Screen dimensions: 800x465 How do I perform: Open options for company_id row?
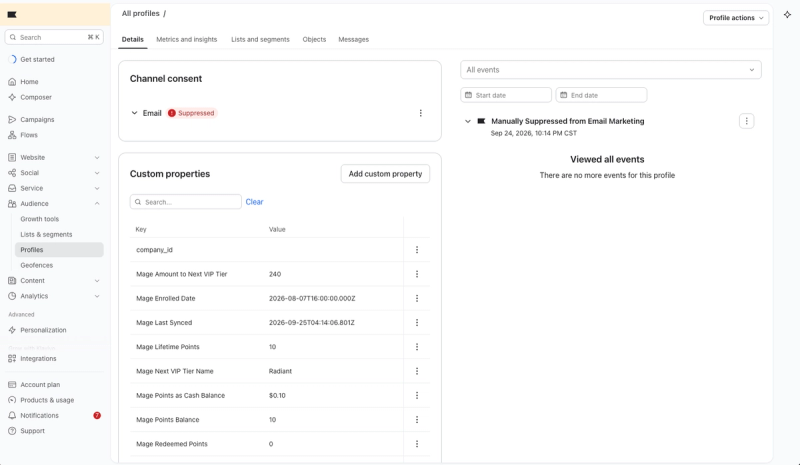tap(417, 250)
